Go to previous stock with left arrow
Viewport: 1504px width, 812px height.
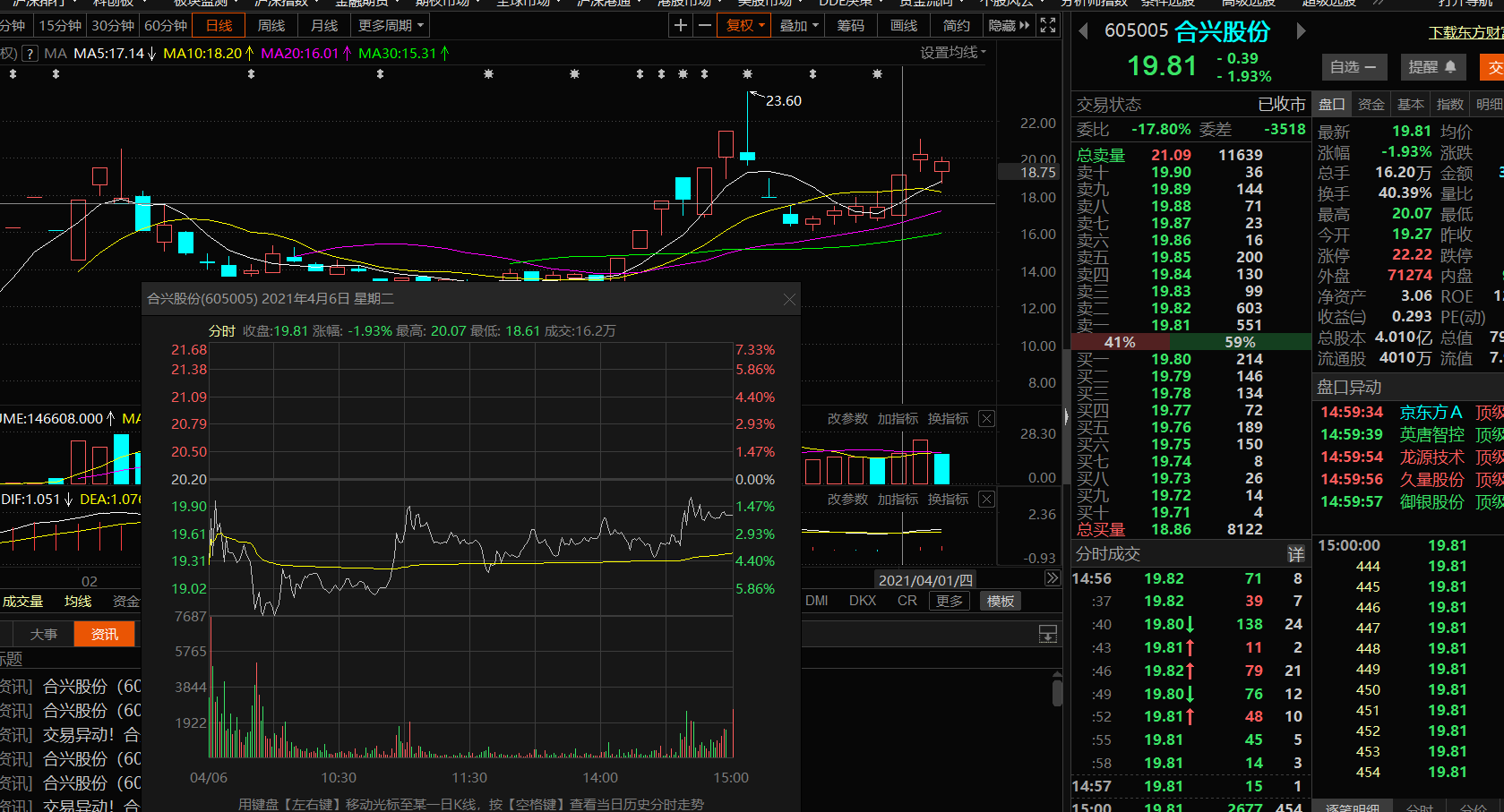(1083, 31)
